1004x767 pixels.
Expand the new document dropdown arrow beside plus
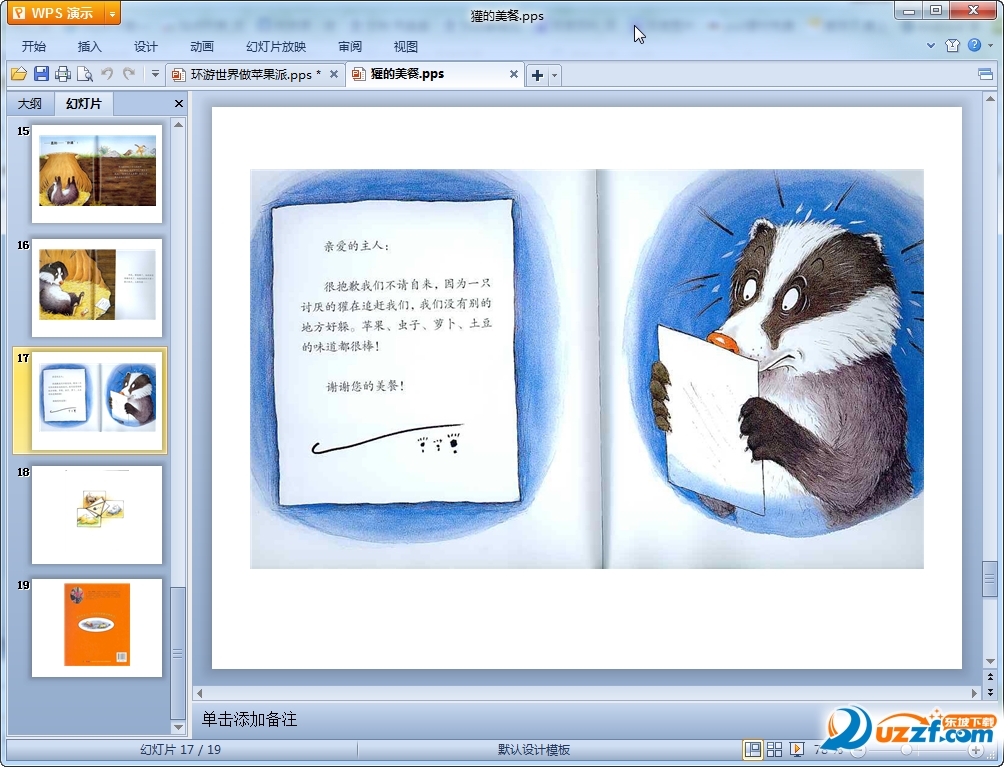pyautogui.click(x=555, y=76)
